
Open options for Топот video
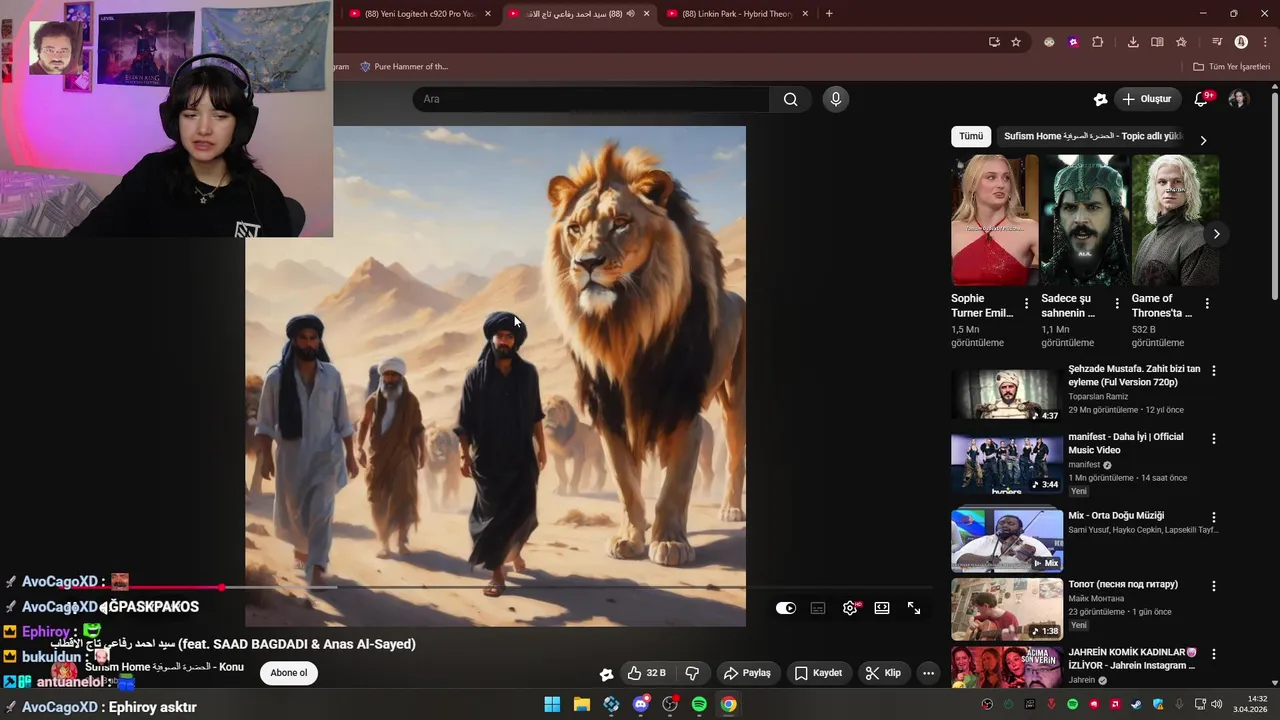tap(1214, 586)
